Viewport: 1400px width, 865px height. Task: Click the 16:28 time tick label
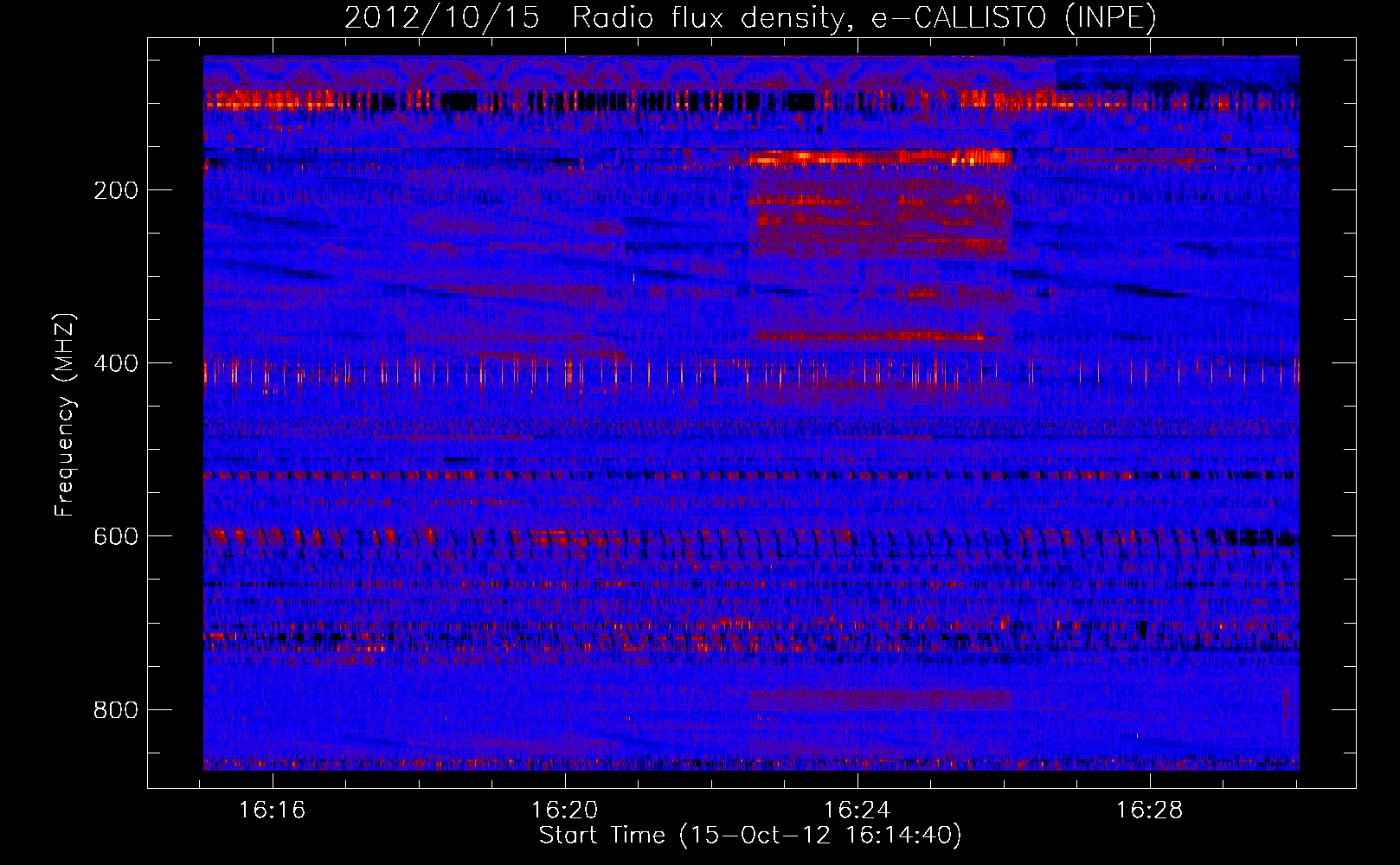(1150, 811)
